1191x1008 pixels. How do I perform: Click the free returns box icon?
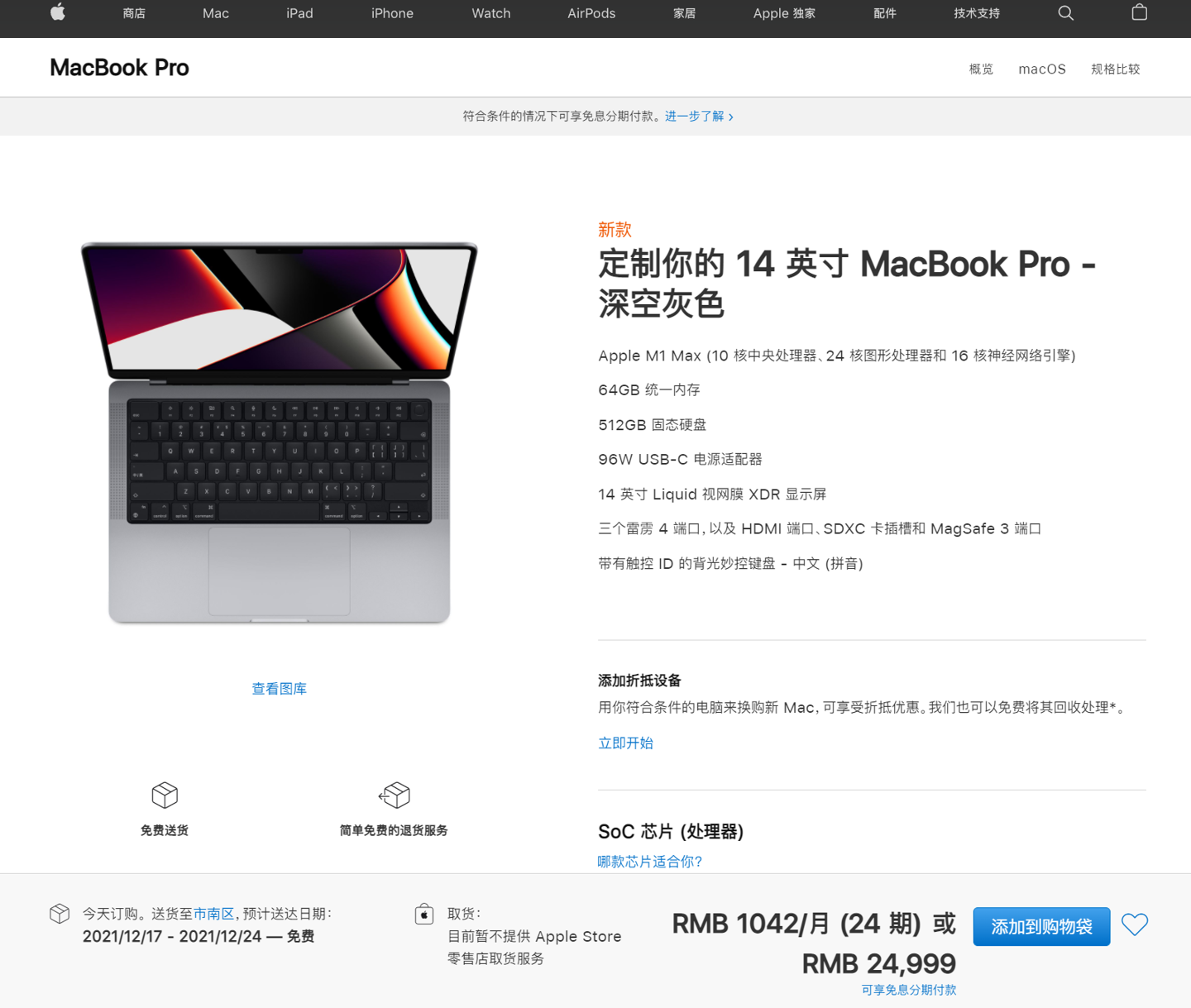pos(394,795)
